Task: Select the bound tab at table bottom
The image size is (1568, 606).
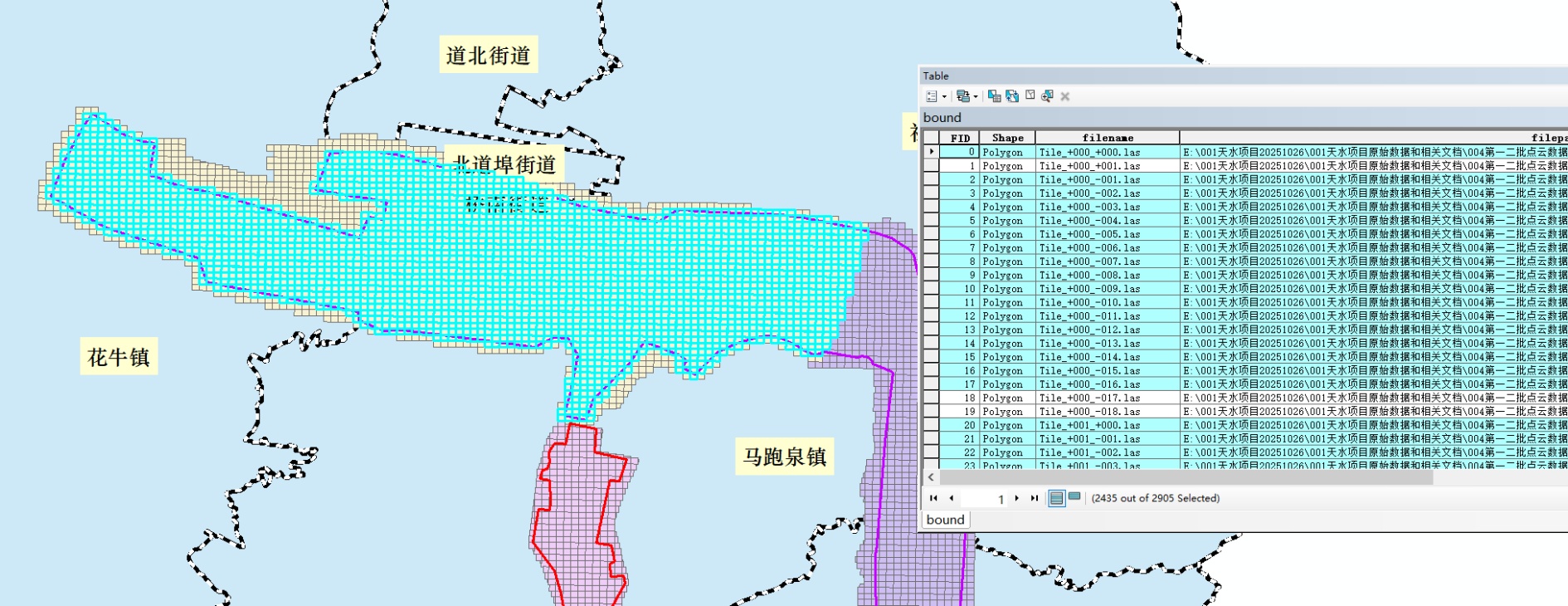Action: pos(945,520)
